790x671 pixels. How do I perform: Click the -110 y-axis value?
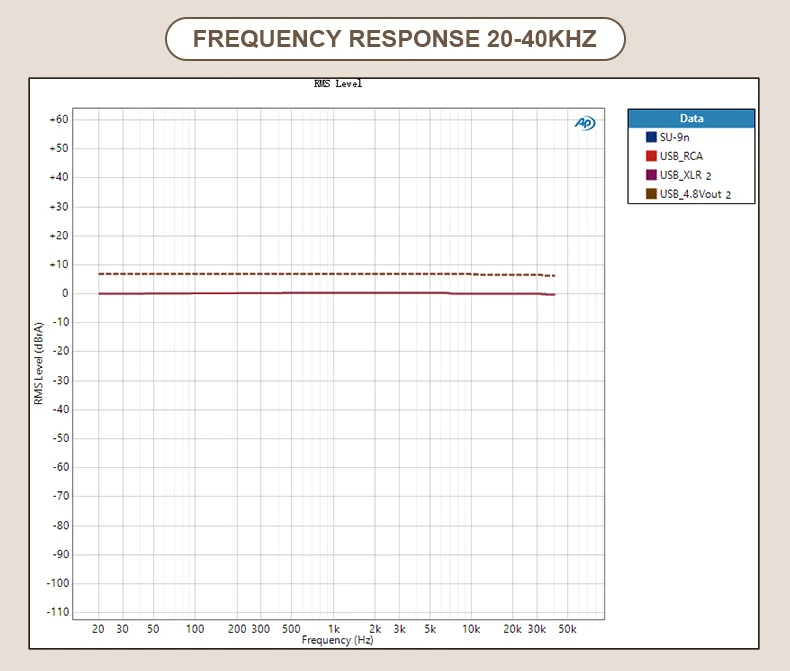pos(58,612)
